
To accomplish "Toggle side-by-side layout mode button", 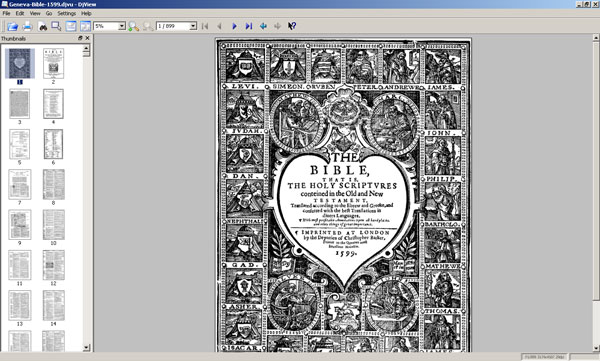I will pos(85,26).
